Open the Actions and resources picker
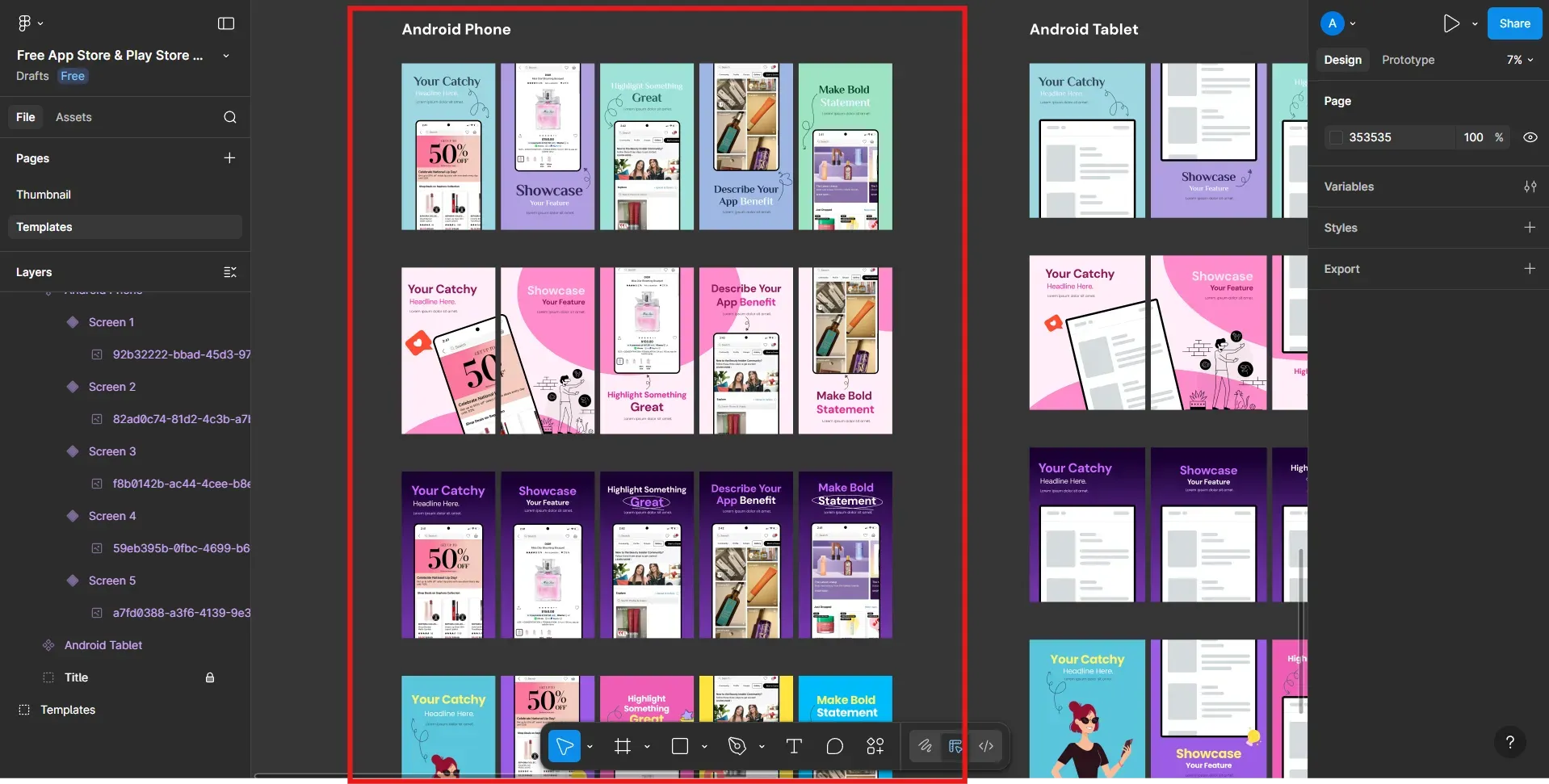 click(875, 746)
